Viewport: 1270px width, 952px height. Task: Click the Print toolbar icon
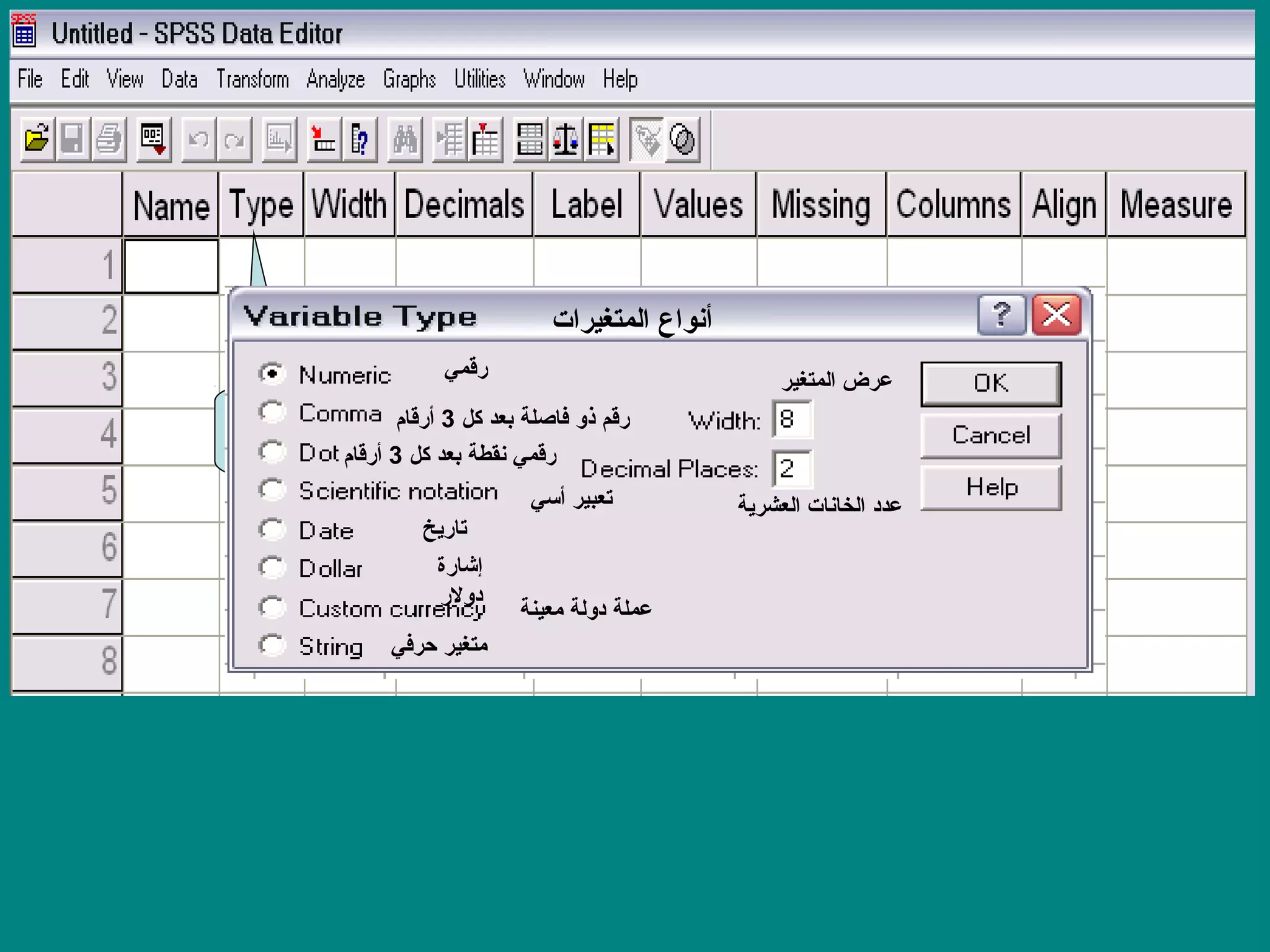click(x=109, y=139)
